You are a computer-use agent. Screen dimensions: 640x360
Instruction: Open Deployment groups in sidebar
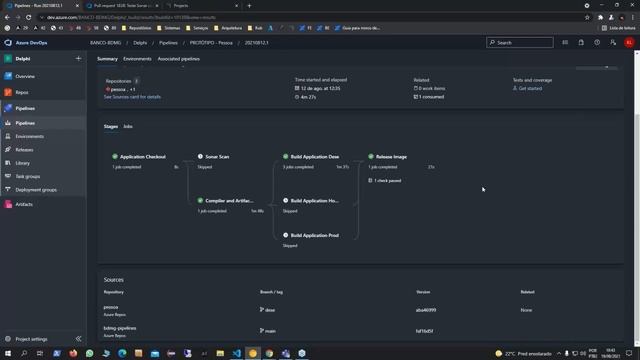36,190
